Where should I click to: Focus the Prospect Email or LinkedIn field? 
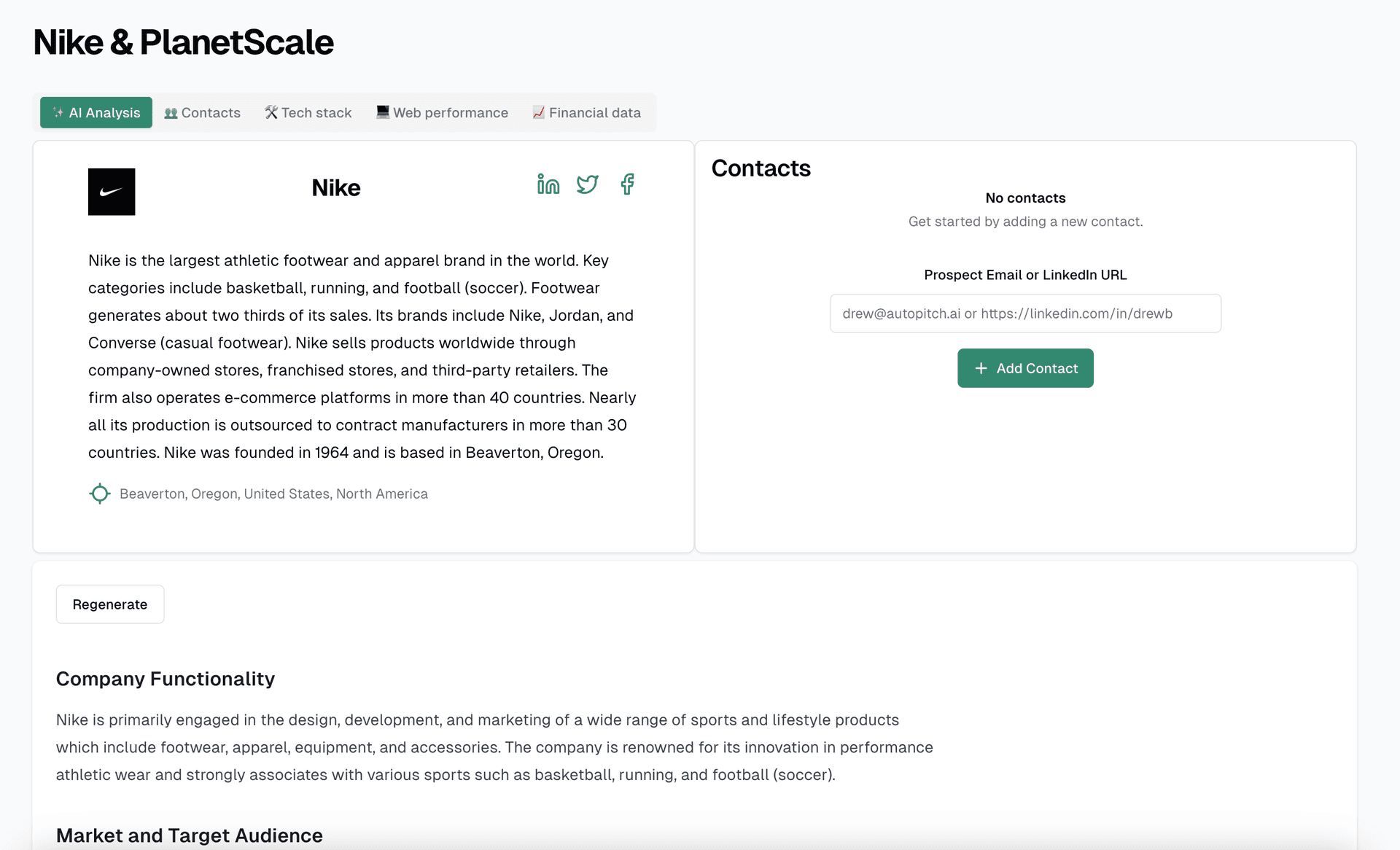click(x=1024, y=313)
